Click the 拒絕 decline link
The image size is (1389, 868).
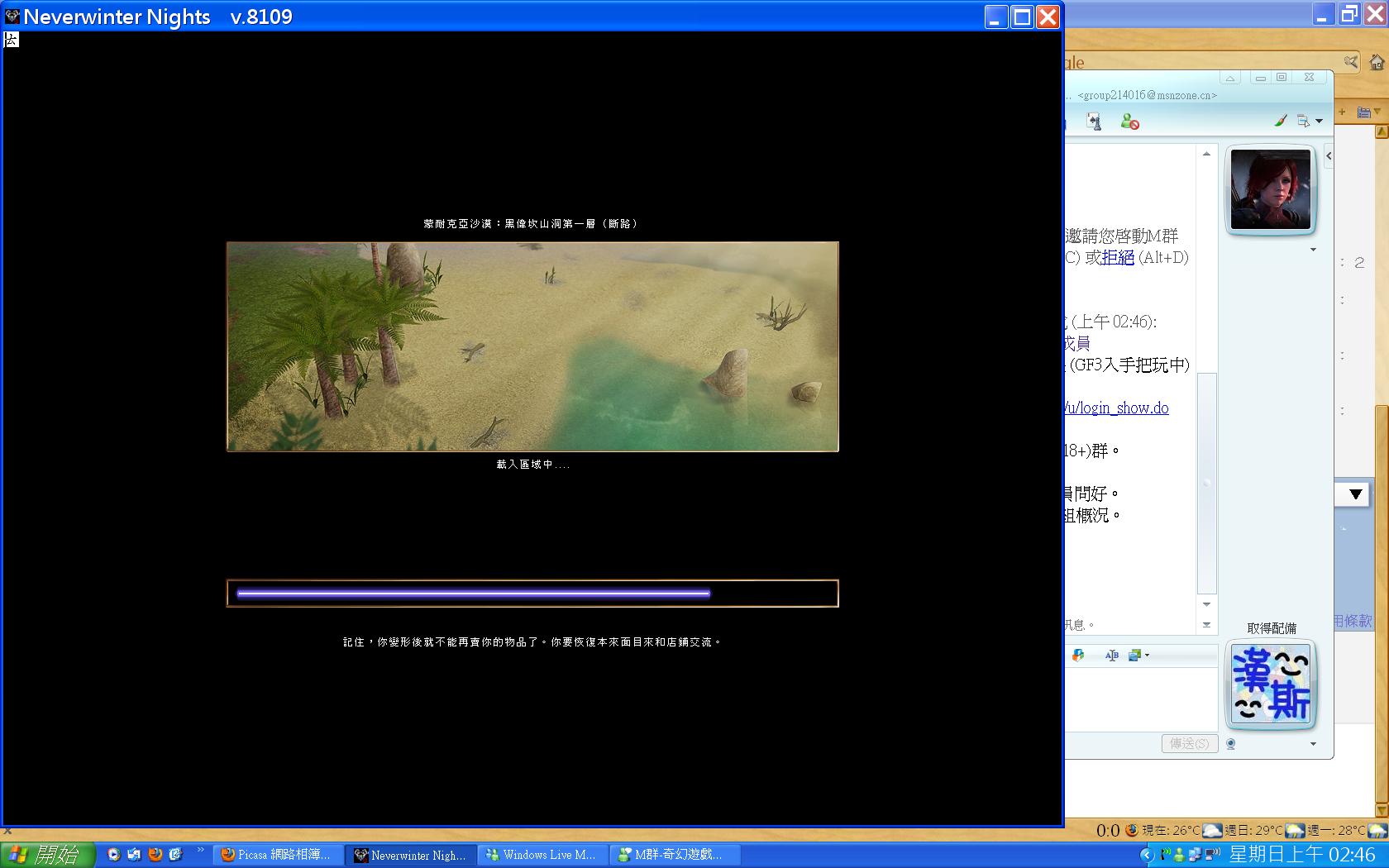(1118, 257)
